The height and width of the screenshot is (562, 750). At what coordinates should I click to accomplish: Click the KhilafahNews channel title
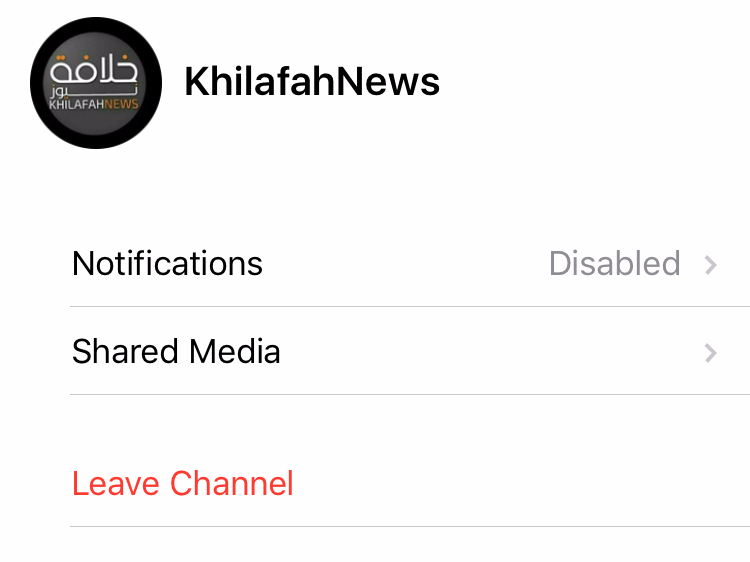(x=312, y=81)
